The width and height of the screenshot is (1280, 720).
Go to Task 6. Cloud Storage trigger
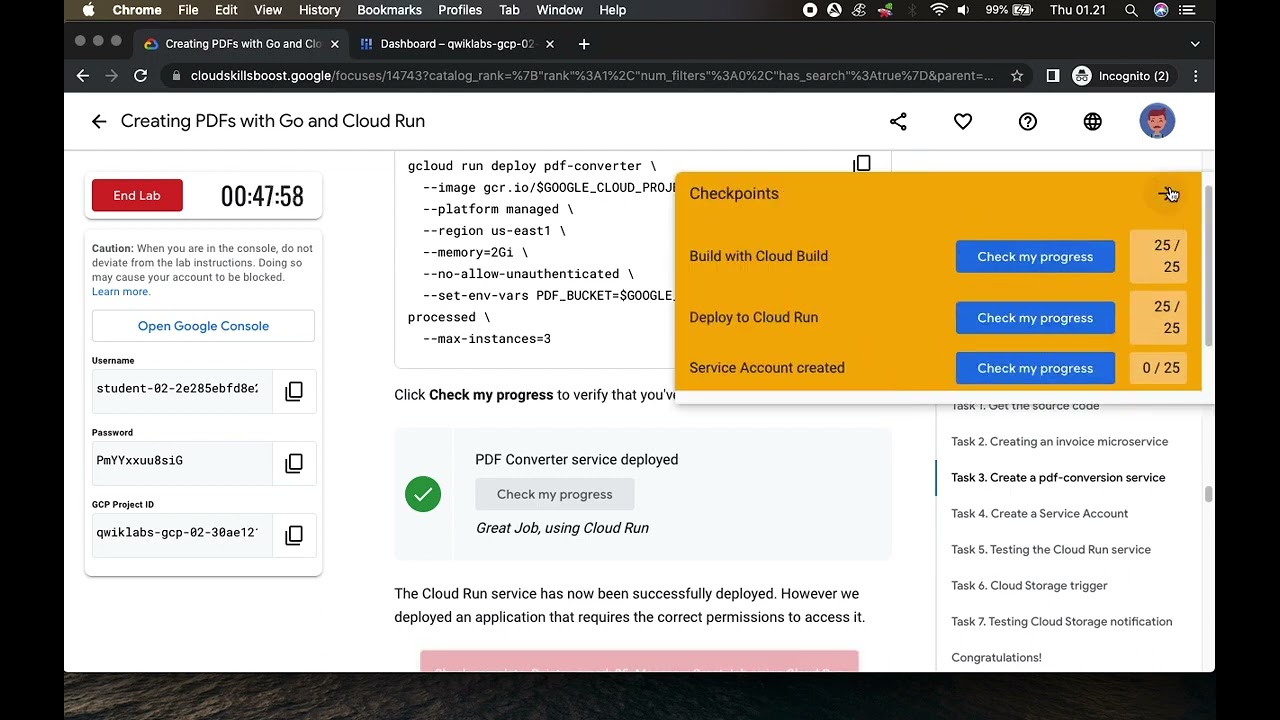click(1029, 585)
